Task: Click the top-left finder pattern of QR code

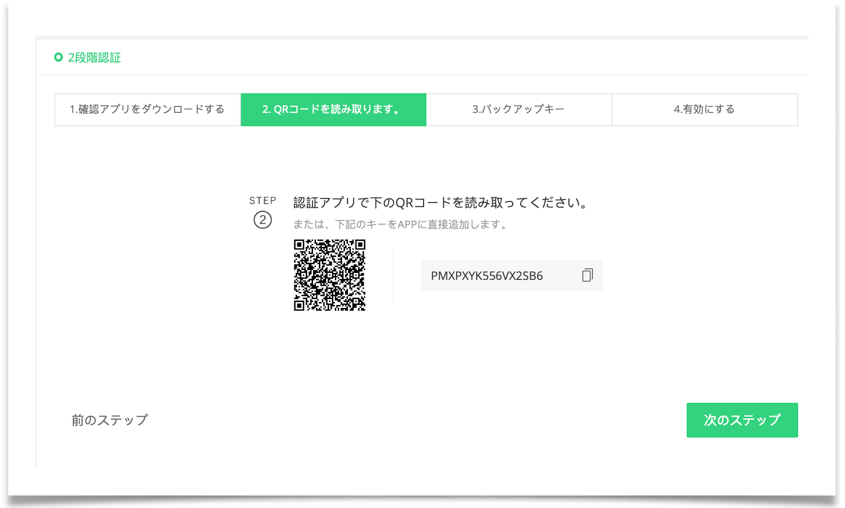Action: (300, 246)
